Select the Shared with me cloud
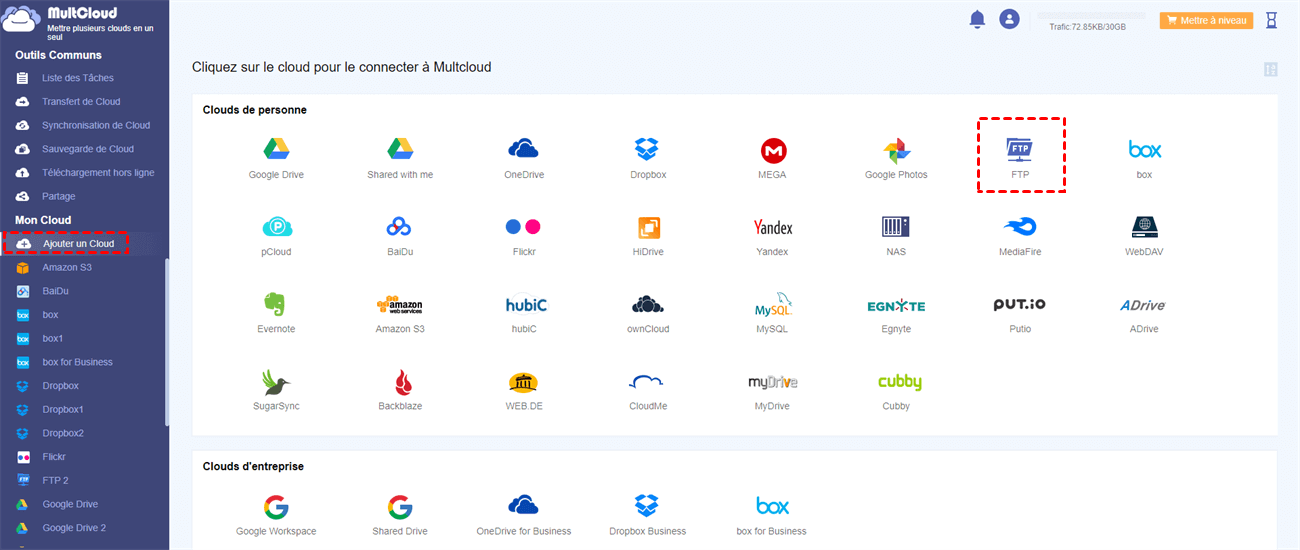The width and height of the screenshot is (1300, 550). coord(400,159)
